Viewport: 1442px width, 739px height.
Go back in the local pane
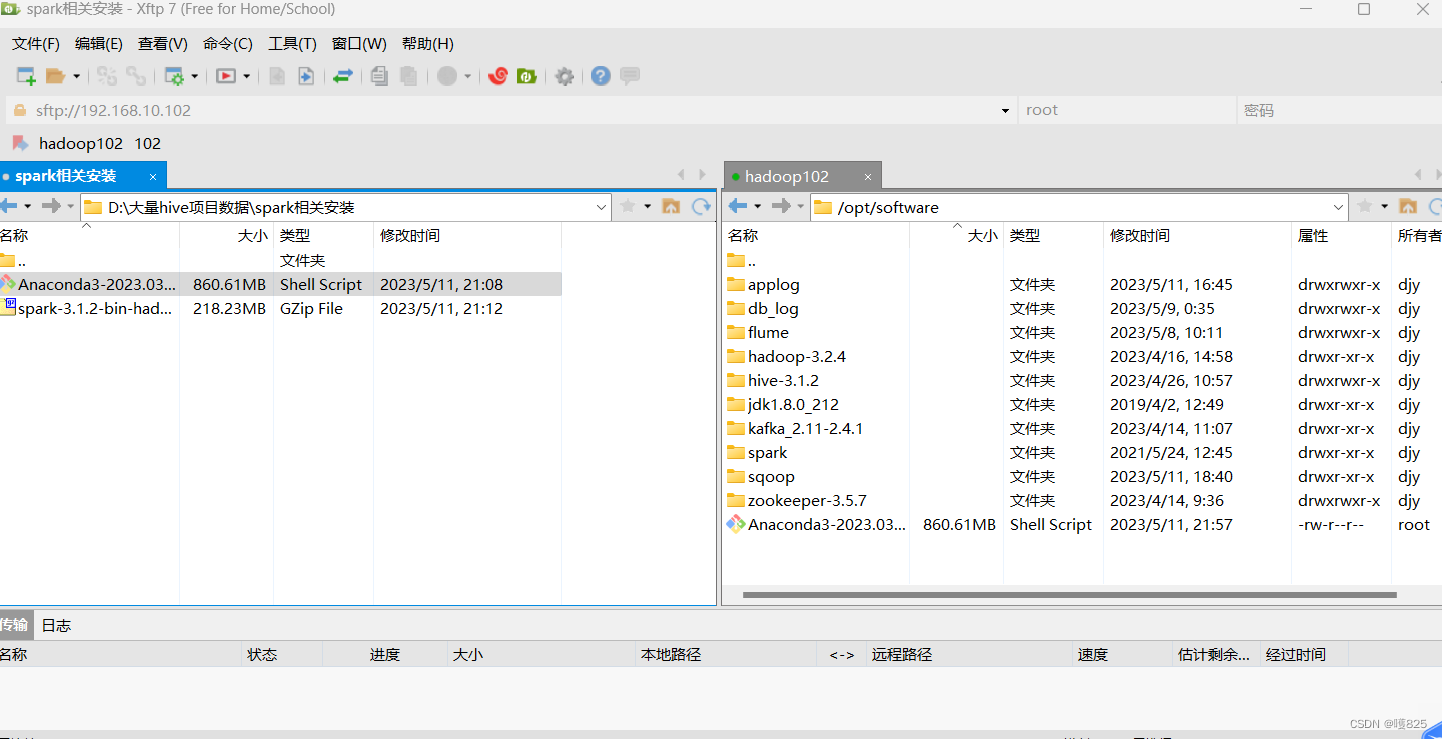(9, 206)
